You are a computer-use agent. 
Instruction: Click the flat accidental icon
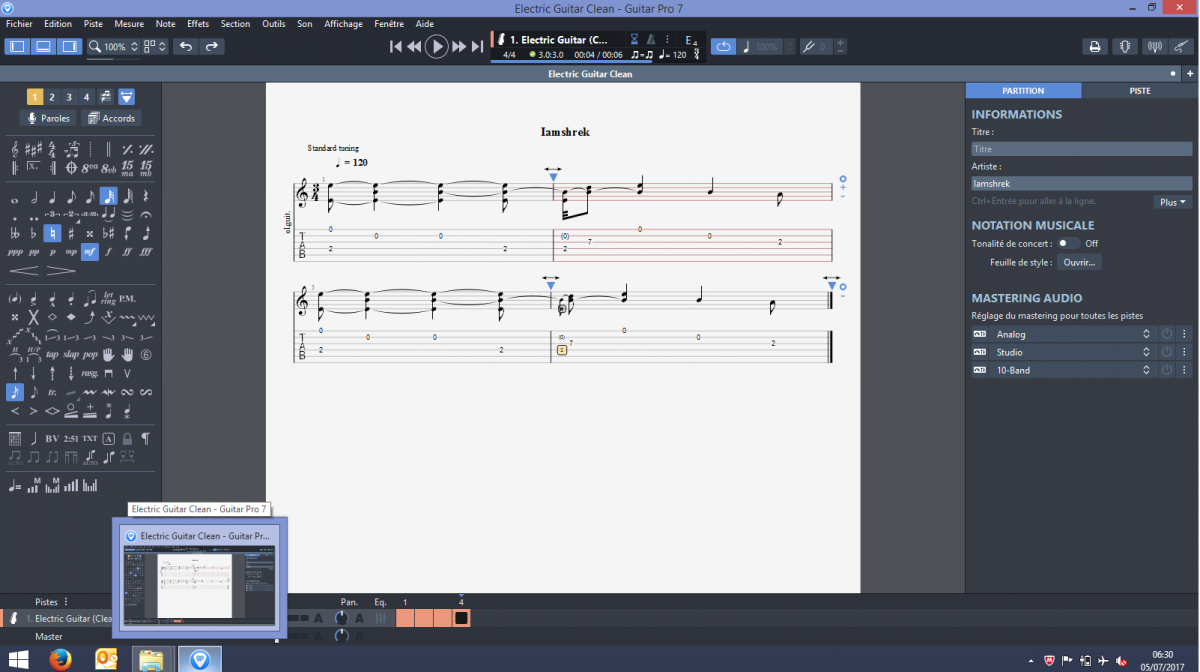coord(34,233)
